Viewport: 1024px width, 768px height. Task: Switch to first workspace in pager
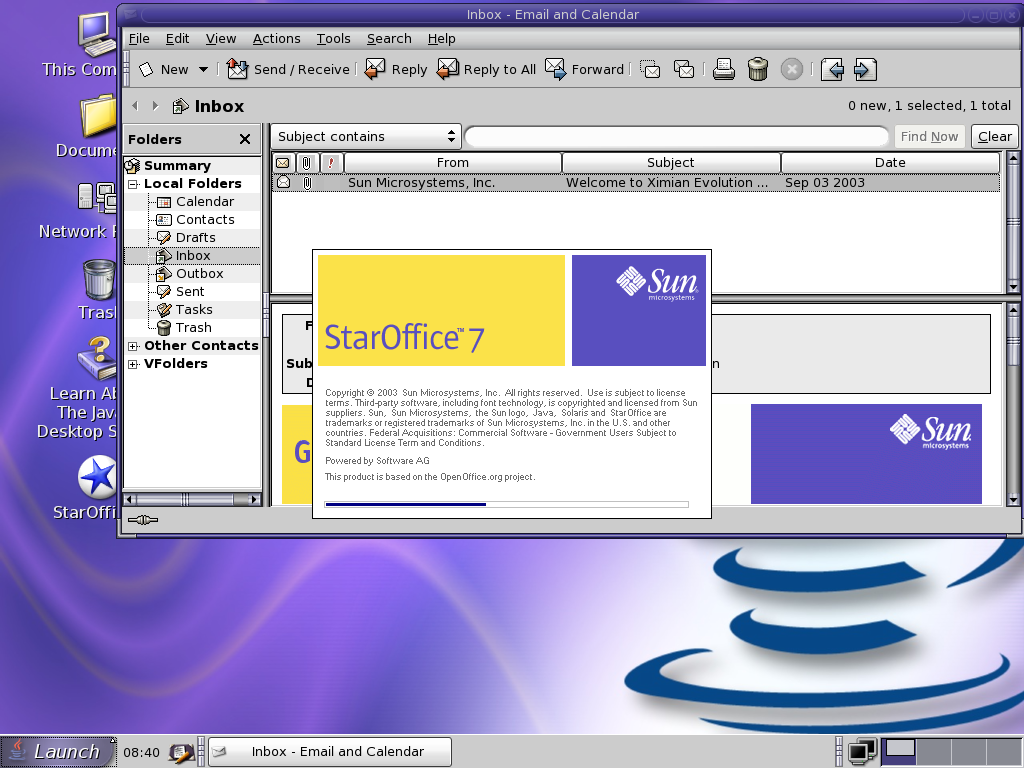[899, 752]
